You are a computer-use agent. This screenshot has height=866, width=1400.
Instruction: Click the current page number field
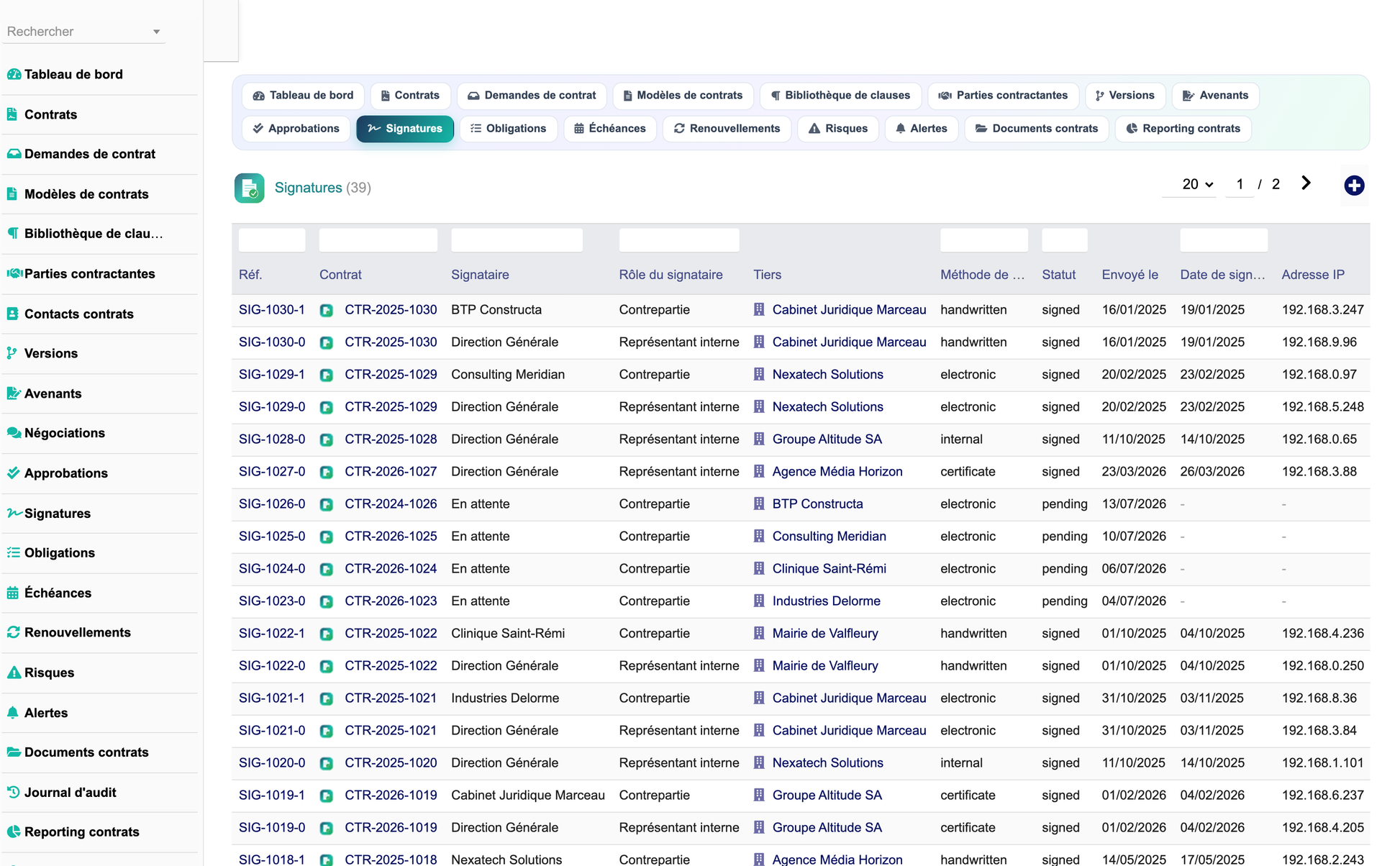pos(1240,185)
